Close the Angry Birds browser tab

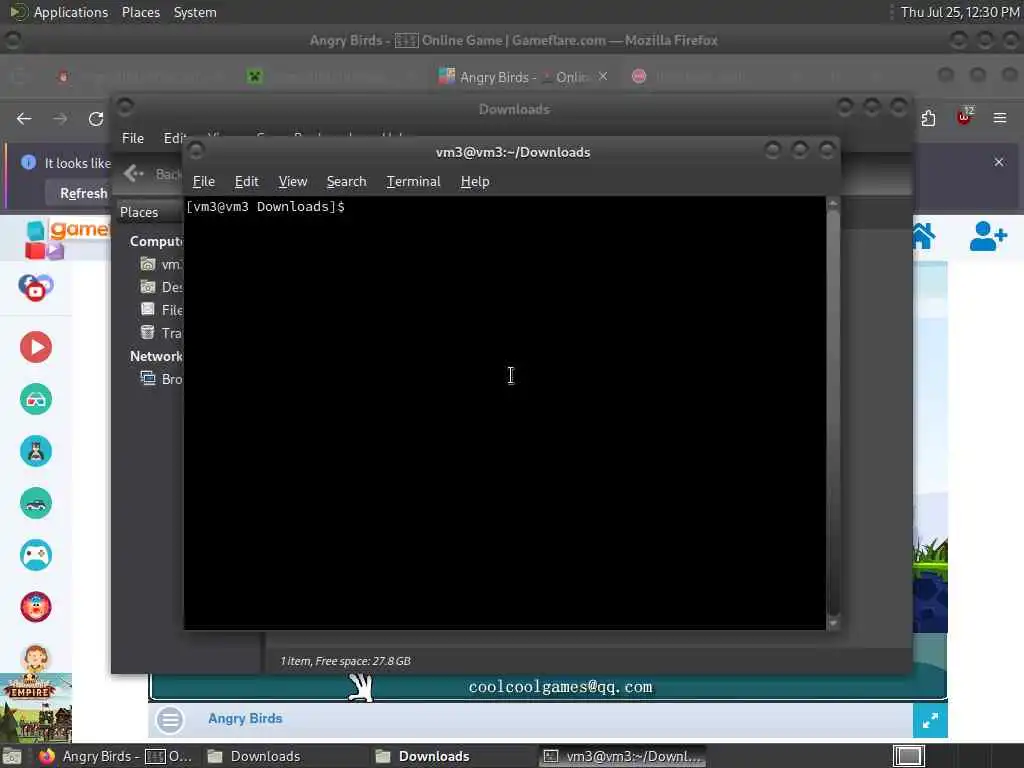tap(603, 76)
